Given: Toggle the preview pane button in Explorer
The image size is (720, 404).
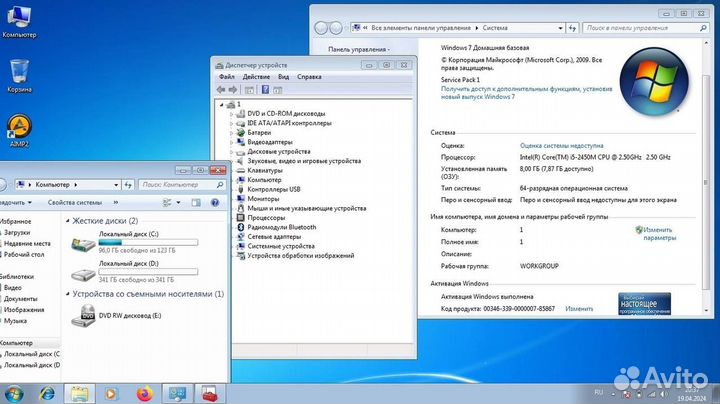Looking at the screenshot, I should (196, 202).
